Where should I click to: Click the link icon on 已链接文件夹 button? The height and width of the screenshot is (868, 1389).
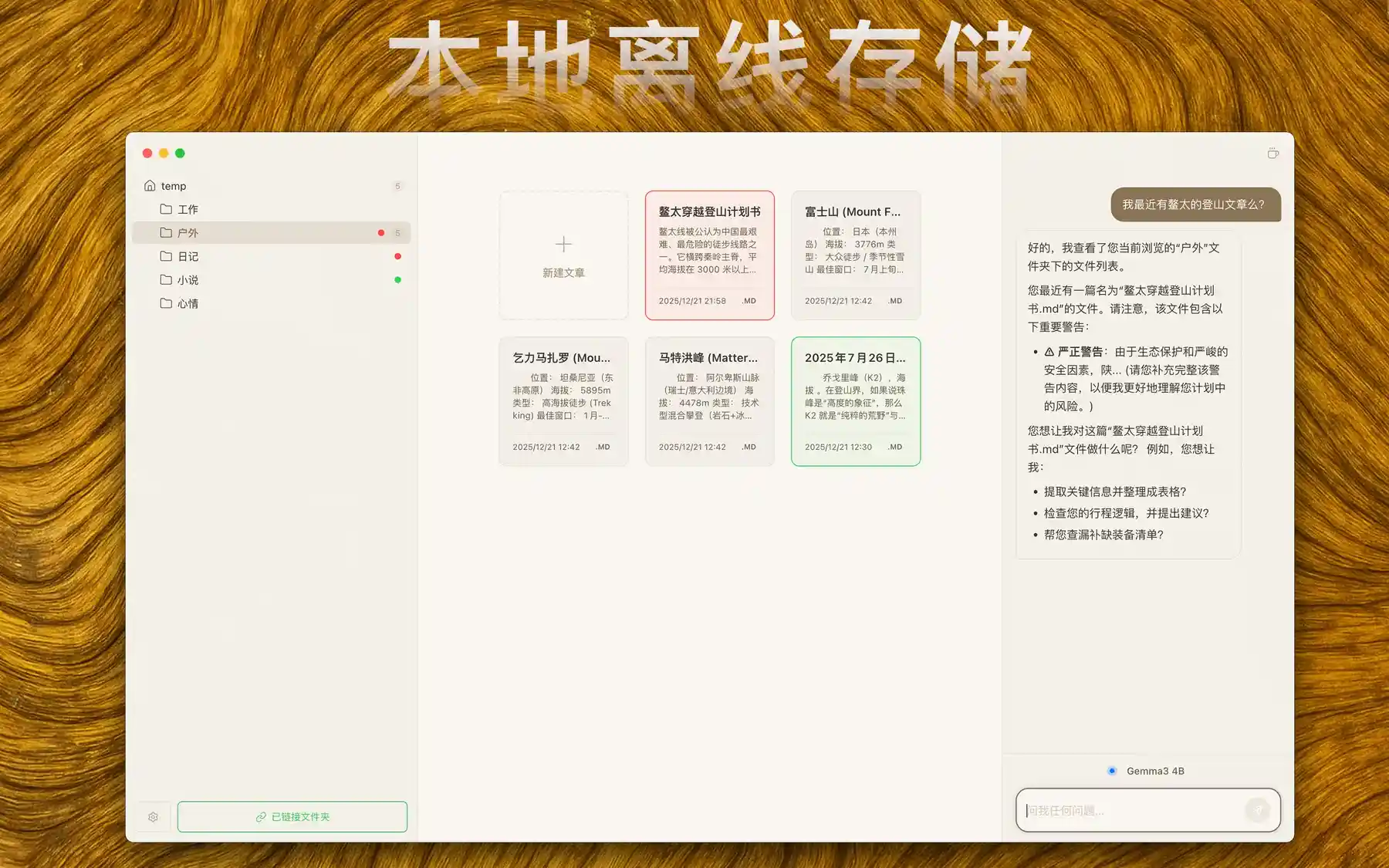(x=260, y=816)
